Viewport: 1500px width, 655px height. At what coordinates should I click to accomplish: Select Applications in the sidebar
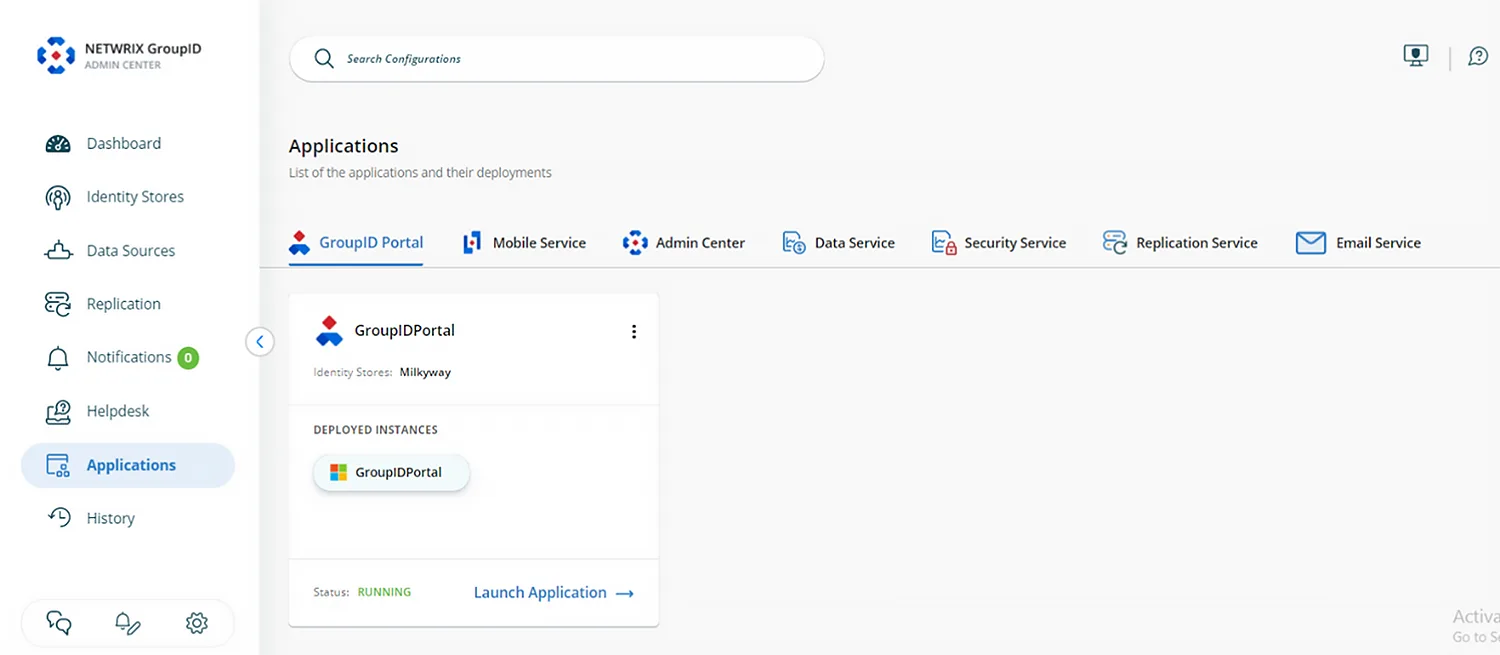point(128,465)
